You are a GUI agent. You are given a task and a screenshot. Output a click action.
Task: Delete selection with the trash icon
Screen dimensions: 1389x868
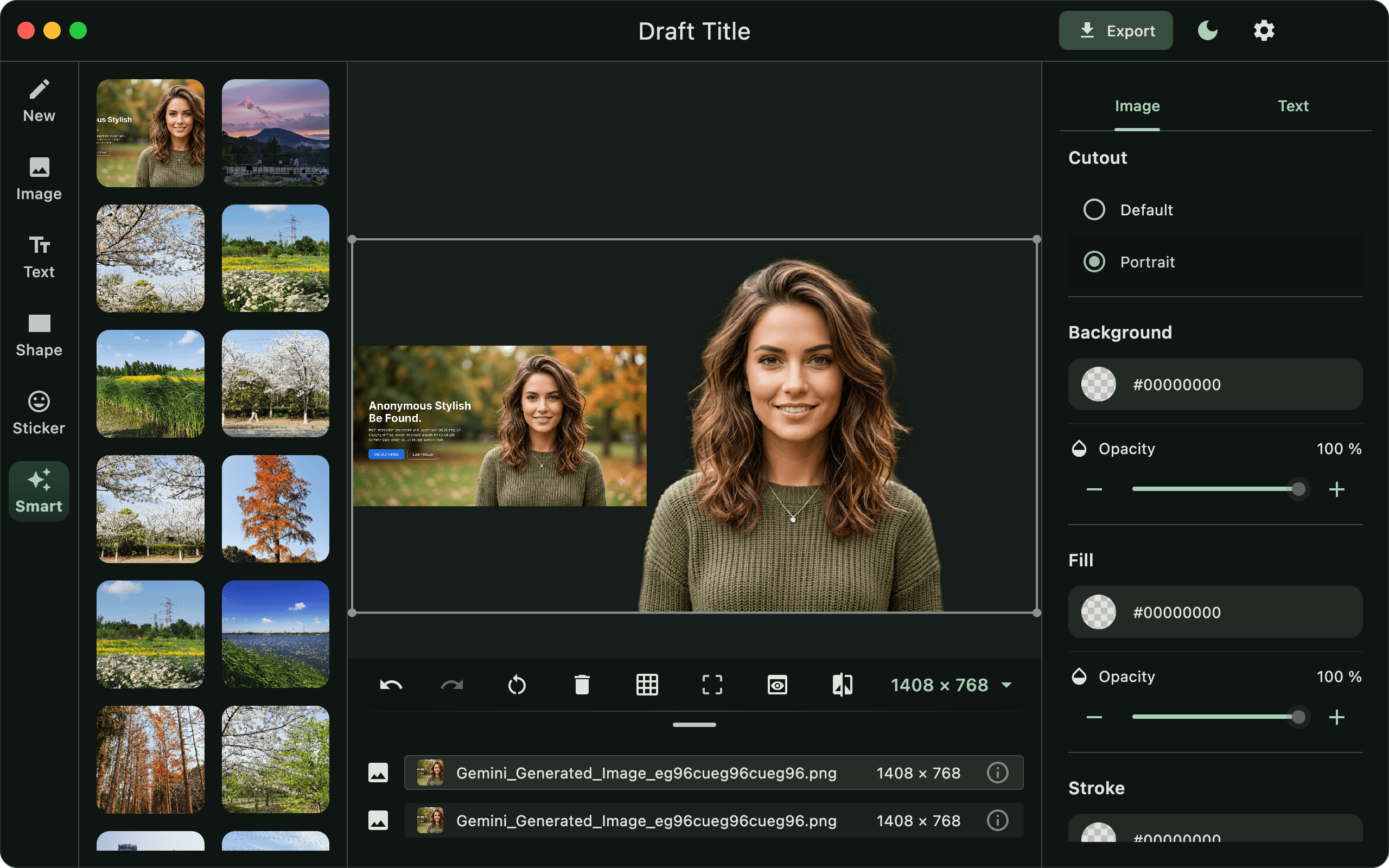[582, 685]
